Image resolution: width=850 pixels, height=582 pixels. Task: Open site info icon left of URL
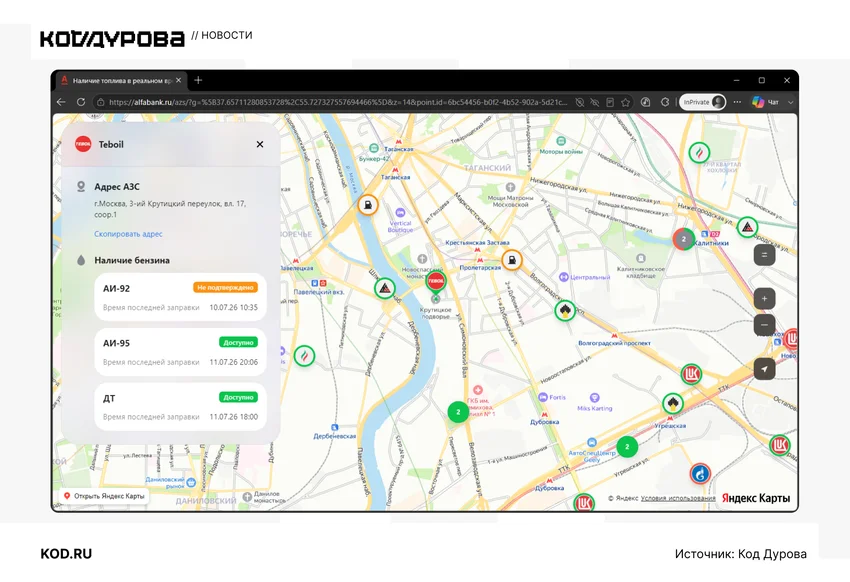(100, 102)
